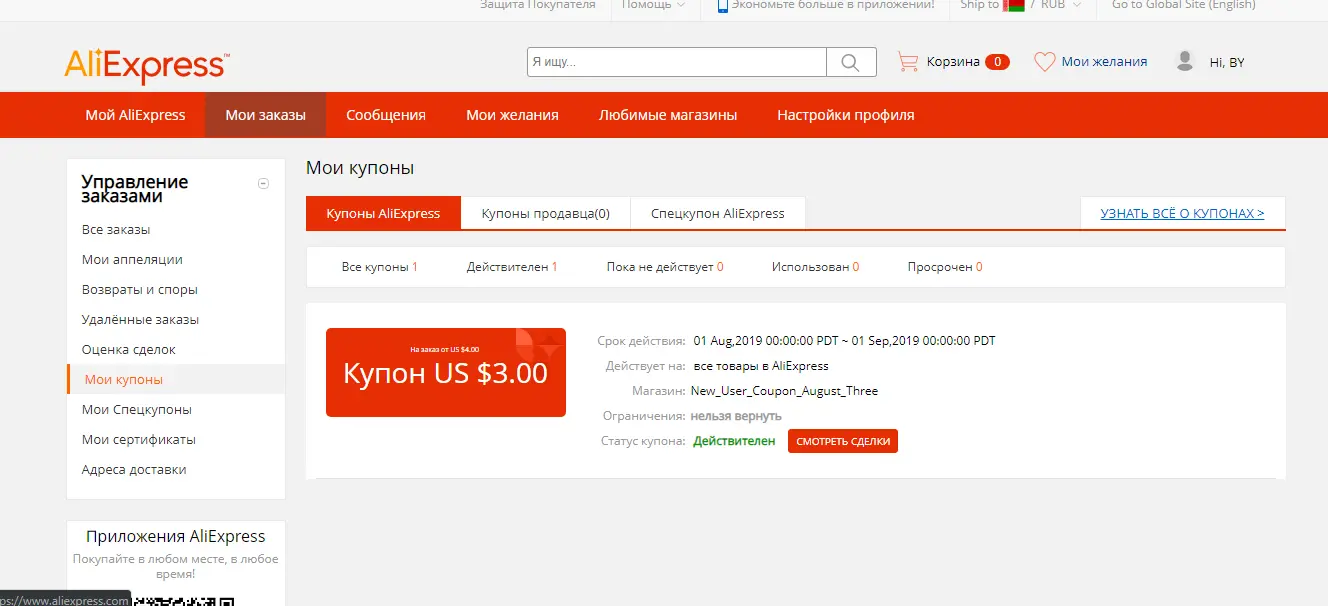Filter by Все купоны 1

click(379, 267)
